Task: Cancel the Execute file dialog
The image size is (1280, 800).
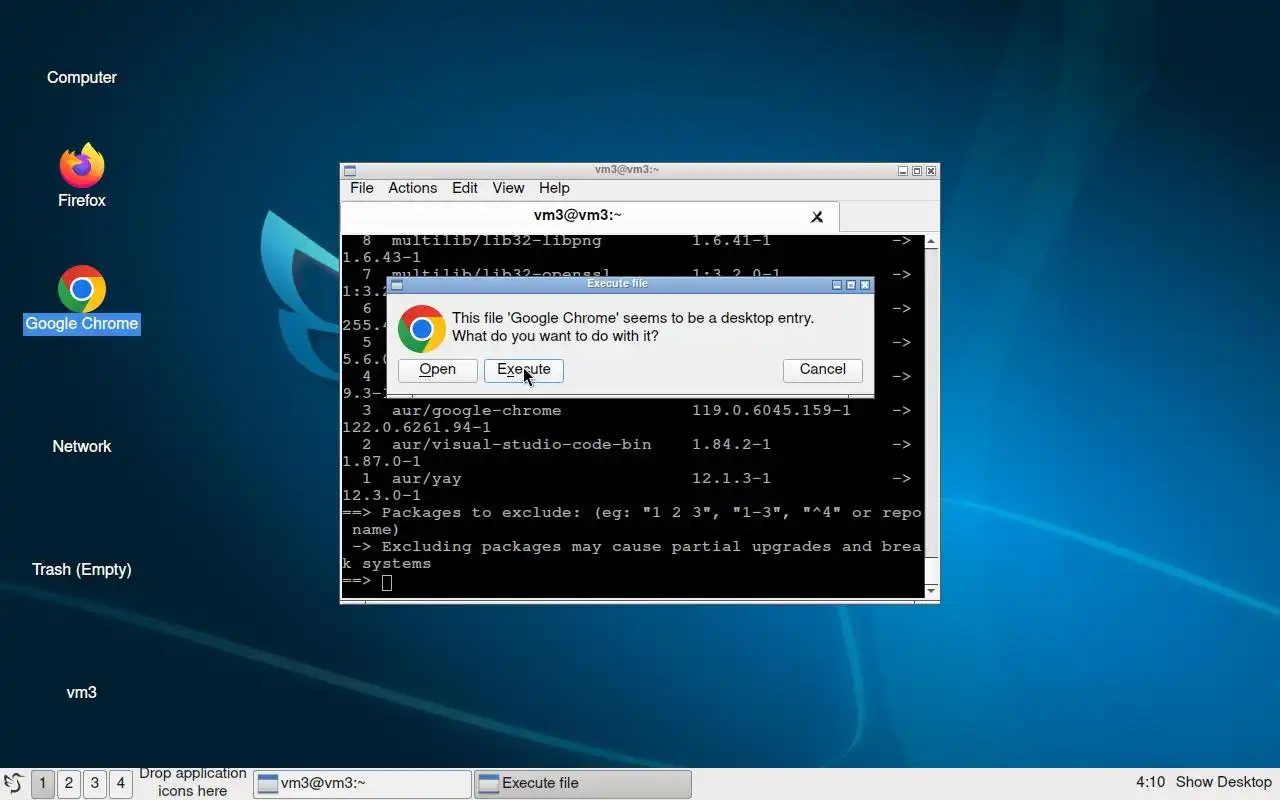Action: click(x=823, y=370)
